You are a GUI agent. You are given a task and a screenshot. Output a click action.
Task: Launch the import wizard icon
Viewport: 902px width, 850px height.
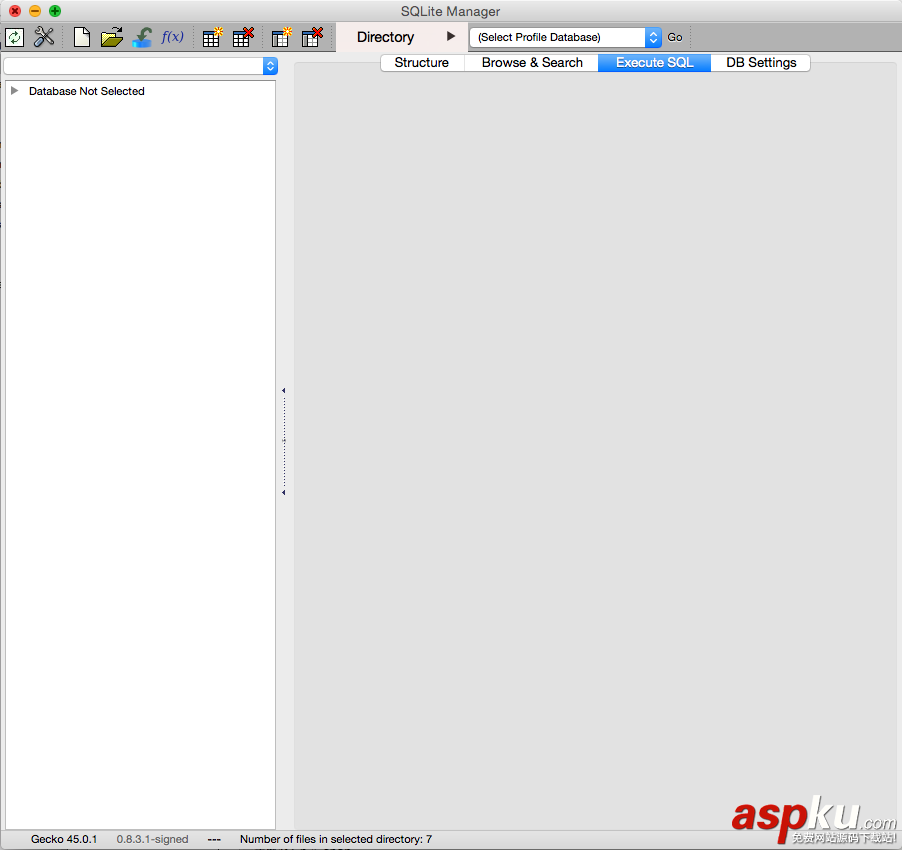pos(141,37)
